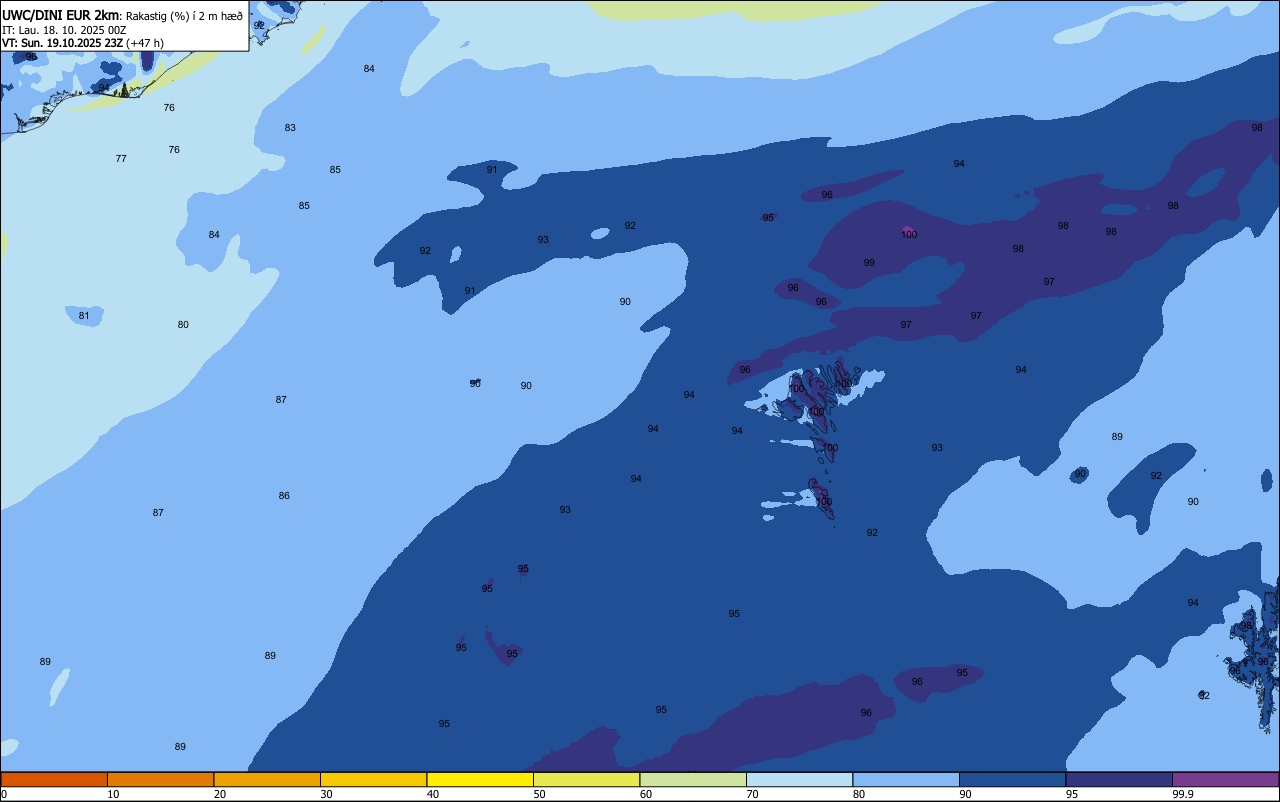1280x802 pixels.
Task: Click the 60 tick label under the legend
Action: tap(646, 794)
